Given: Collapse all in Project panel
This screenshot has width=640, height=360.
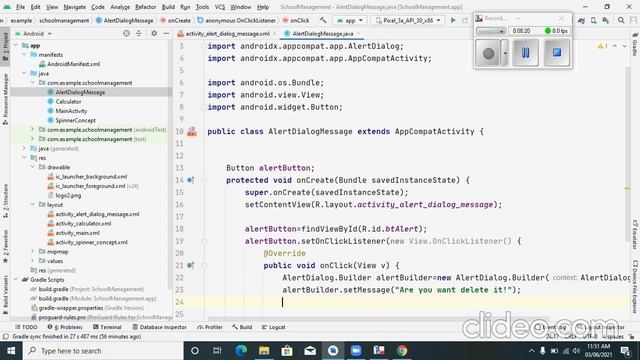Looking at the screenshot, I should pyautogui.click(x=139, y=33).
